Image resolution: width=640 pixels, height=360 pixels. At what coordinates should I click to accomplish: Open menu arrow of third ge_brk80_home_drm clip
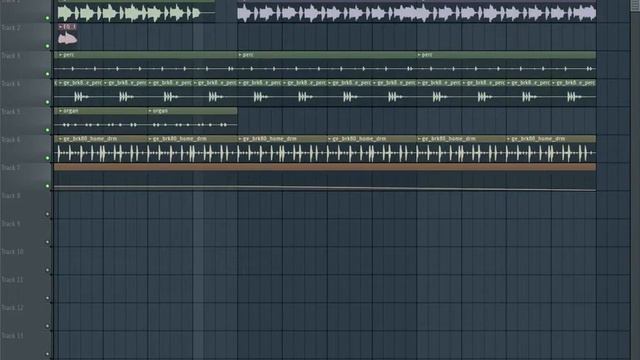coord(240,139)
